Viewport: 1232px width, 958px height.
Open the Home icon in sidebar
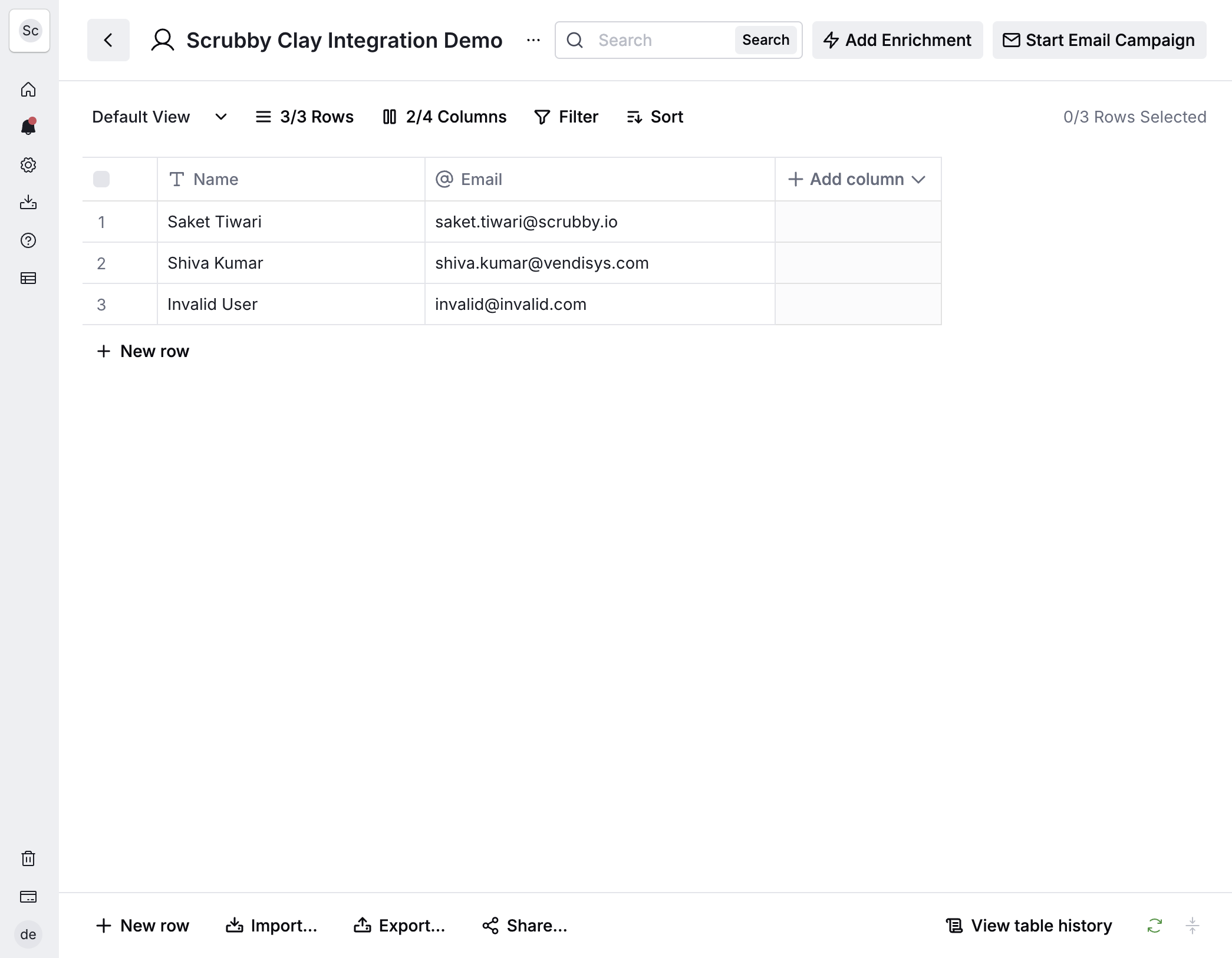[28, 90]
